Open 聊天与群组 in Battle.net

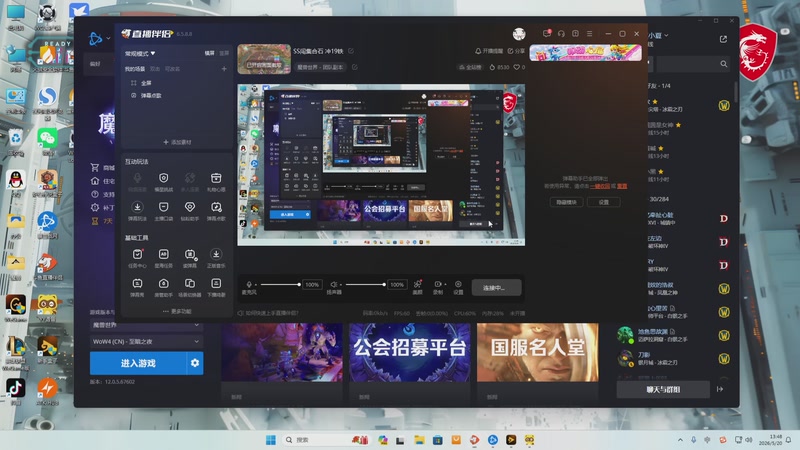663,389
